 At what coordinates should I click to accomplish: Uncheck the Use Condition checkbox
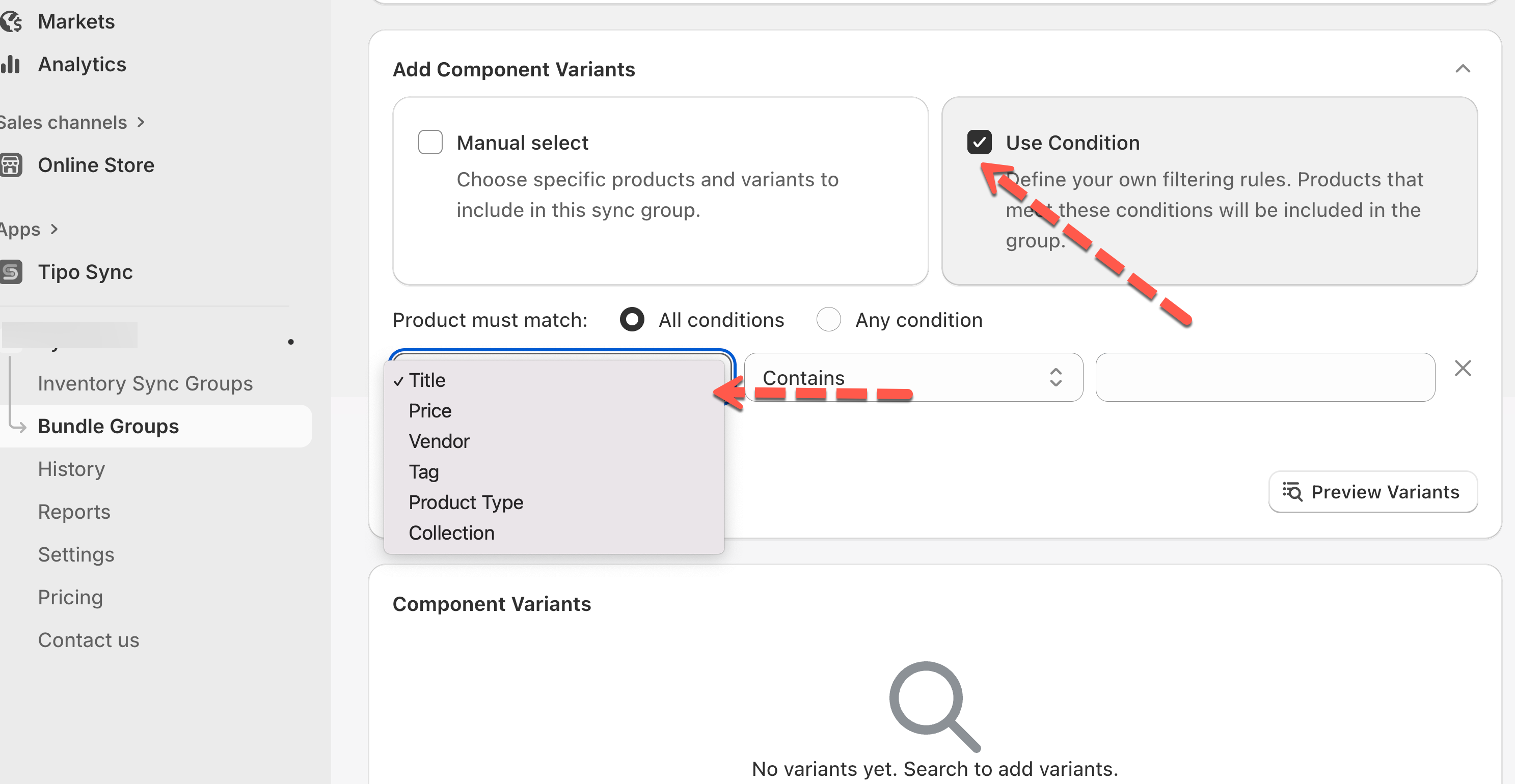[x=979, y=142]
